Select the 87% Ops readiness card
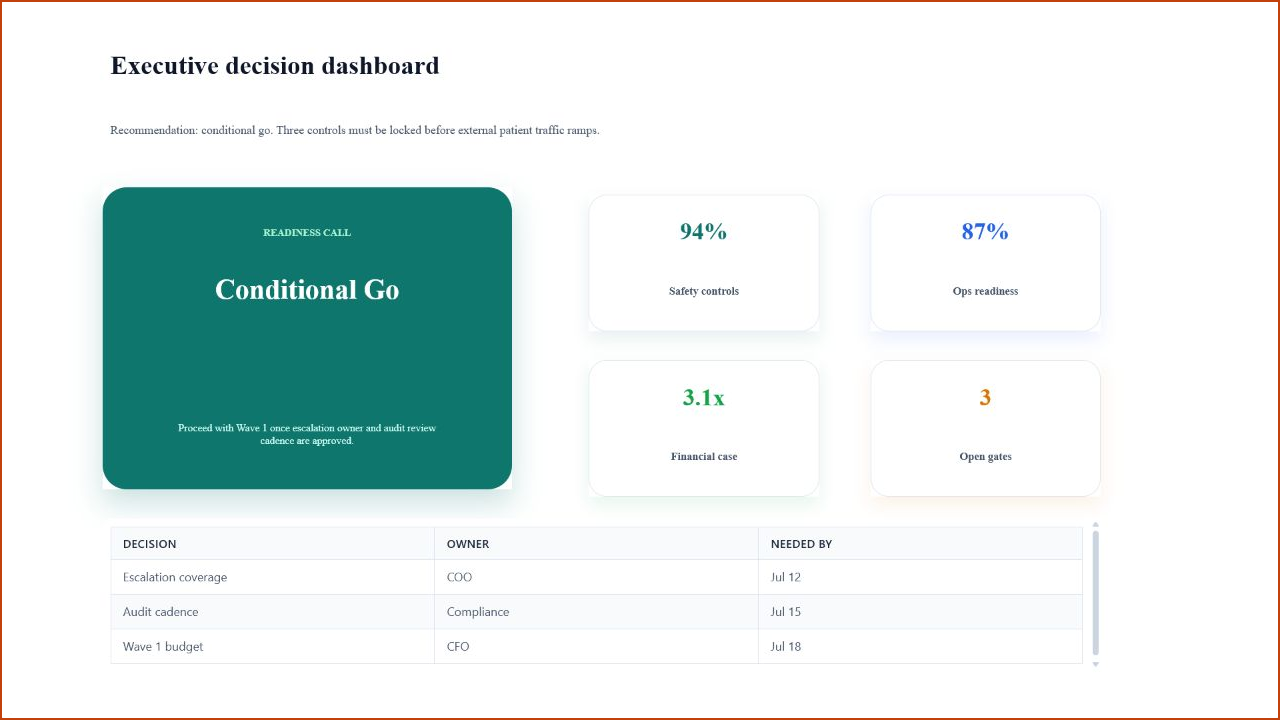 (985, 263)
